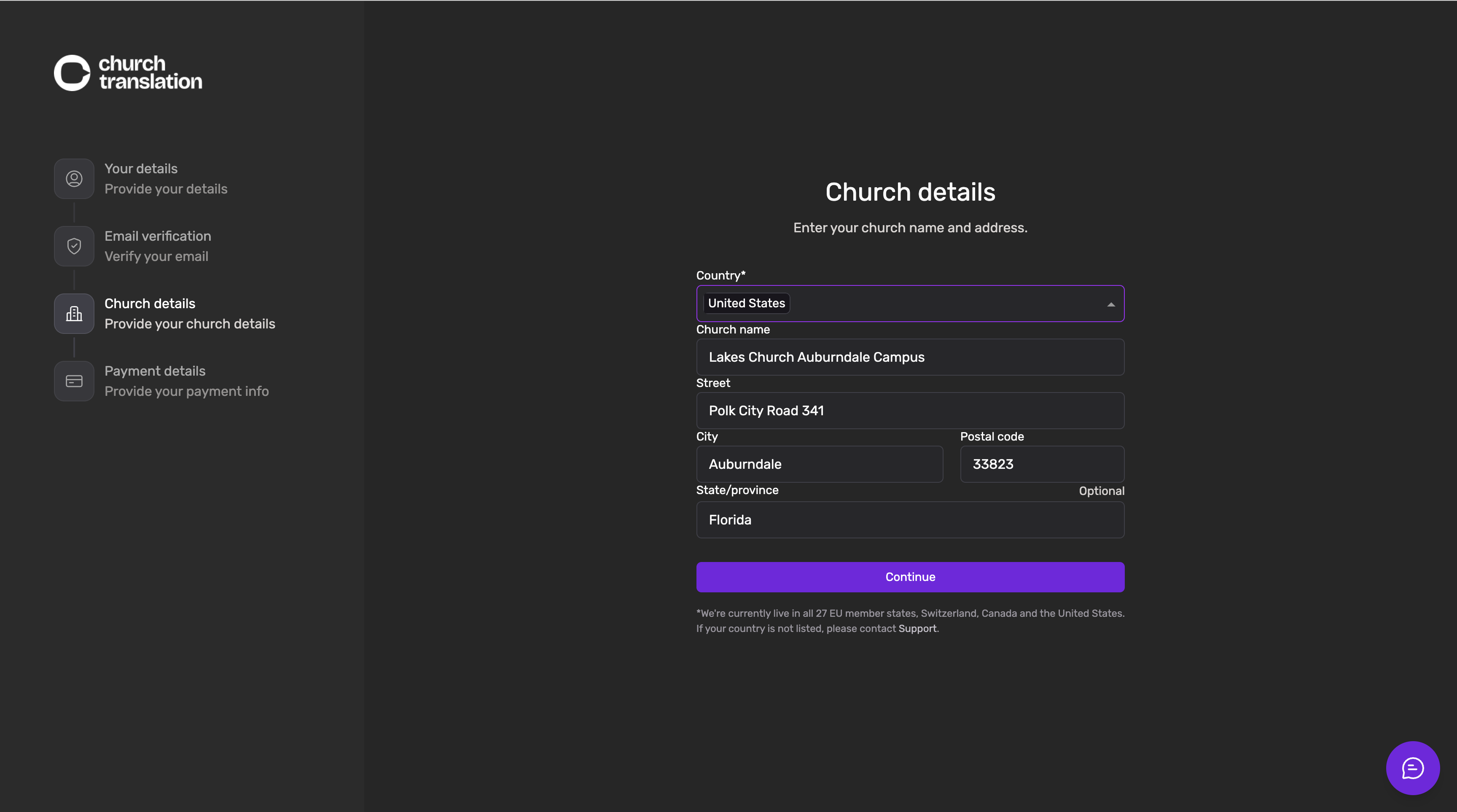Expand the Country dropdown arrow

[x=1111, y=304]
